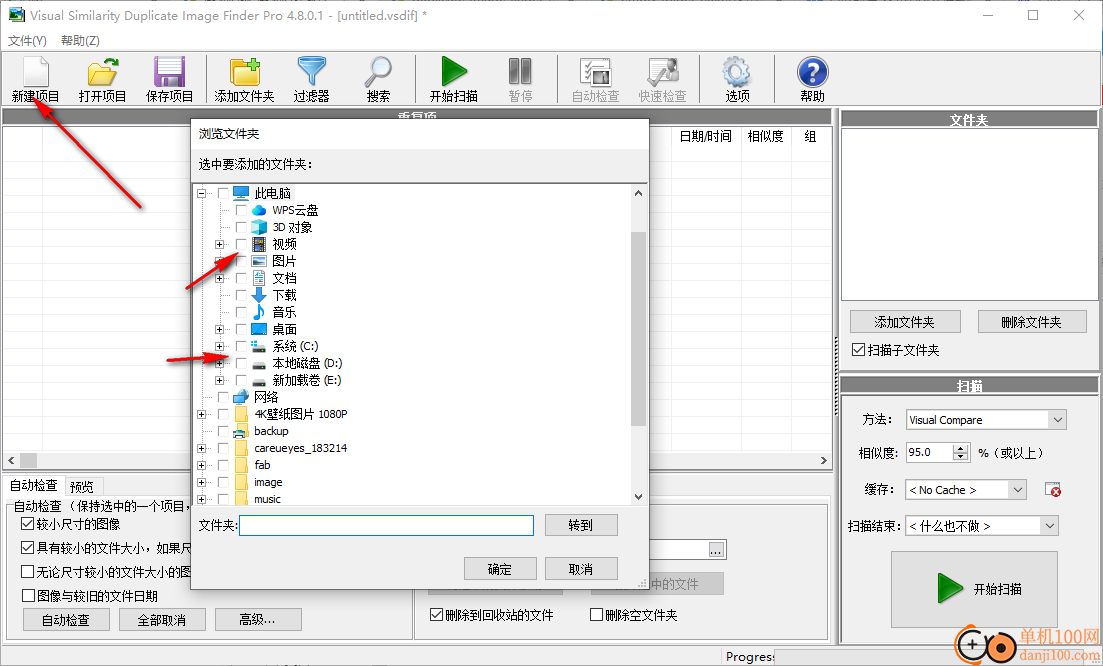
Task: Start scanning with toolbar 开始扫描 icon
Action: (454, 72)
